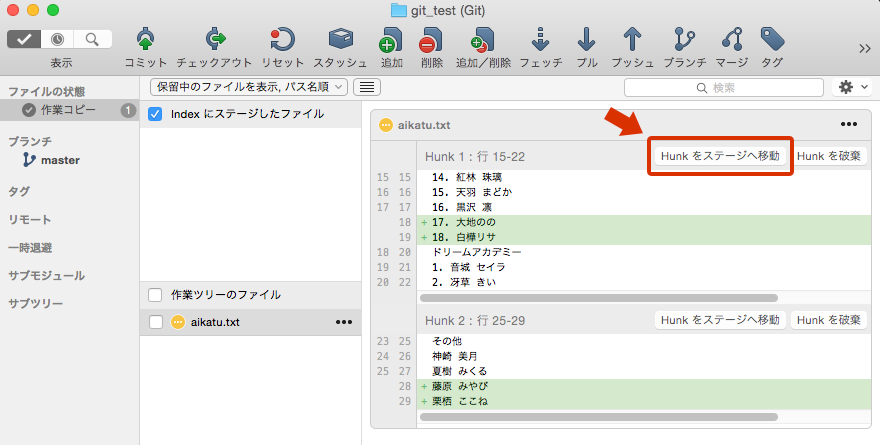The height and width of the screenshot is (445, 880).
Task: Click the modified status icon in the diff header
Action: point(386,125)
